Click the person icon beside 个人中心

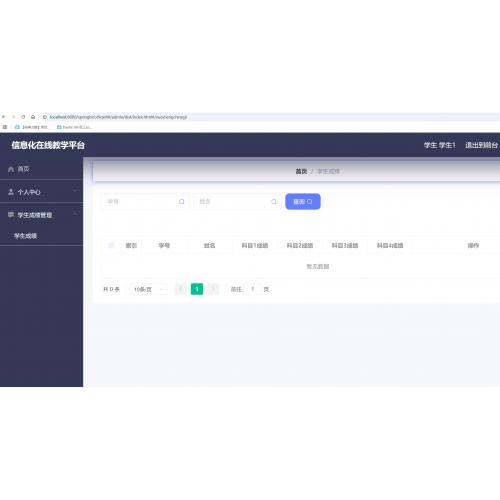(11, 192)
